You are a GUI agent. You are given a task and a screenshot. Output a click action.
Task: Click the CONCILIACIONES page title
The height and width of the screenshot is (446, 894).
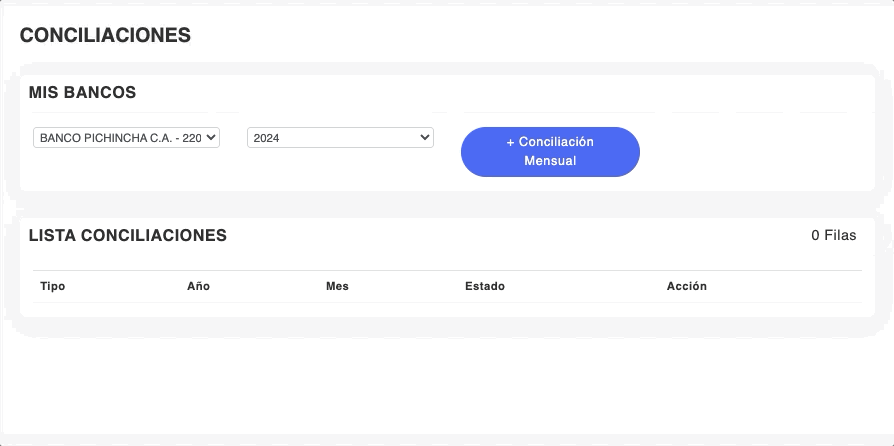(x=105, y=35)
